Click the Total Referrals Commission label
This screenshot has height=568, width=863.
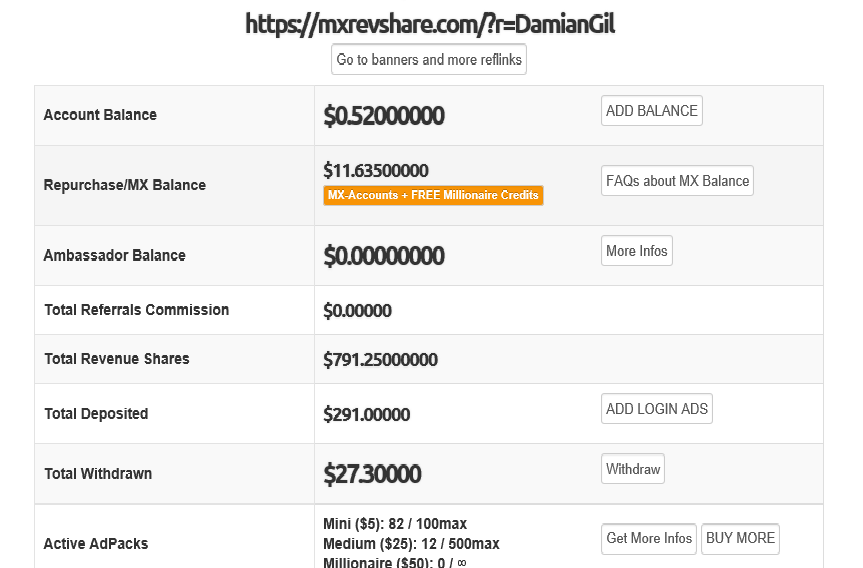click(x=136, y=310)
